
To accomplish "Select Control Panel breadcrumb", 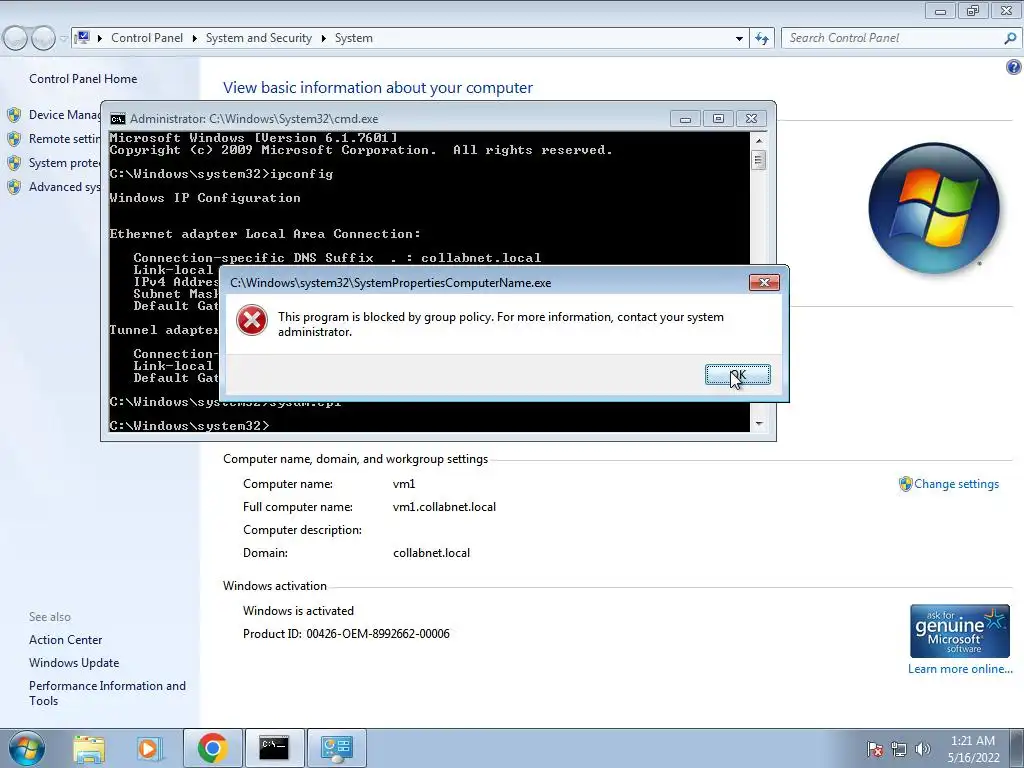I will (147, 38).
